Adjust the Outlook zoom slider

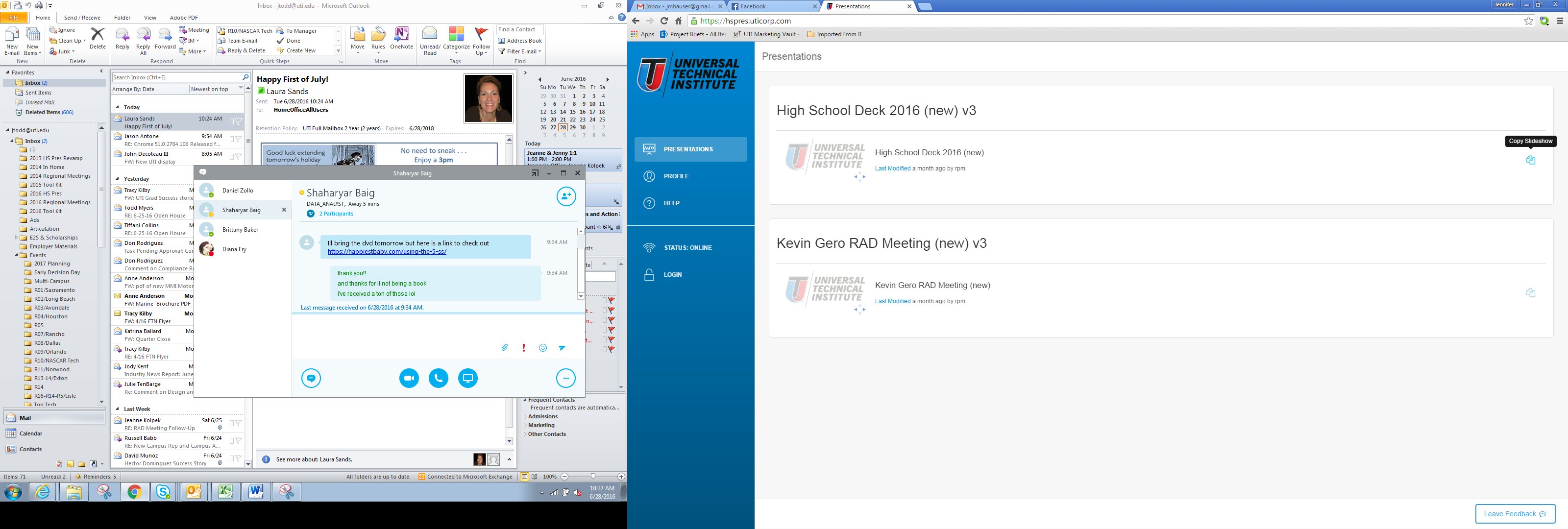(x=593, y=477)
